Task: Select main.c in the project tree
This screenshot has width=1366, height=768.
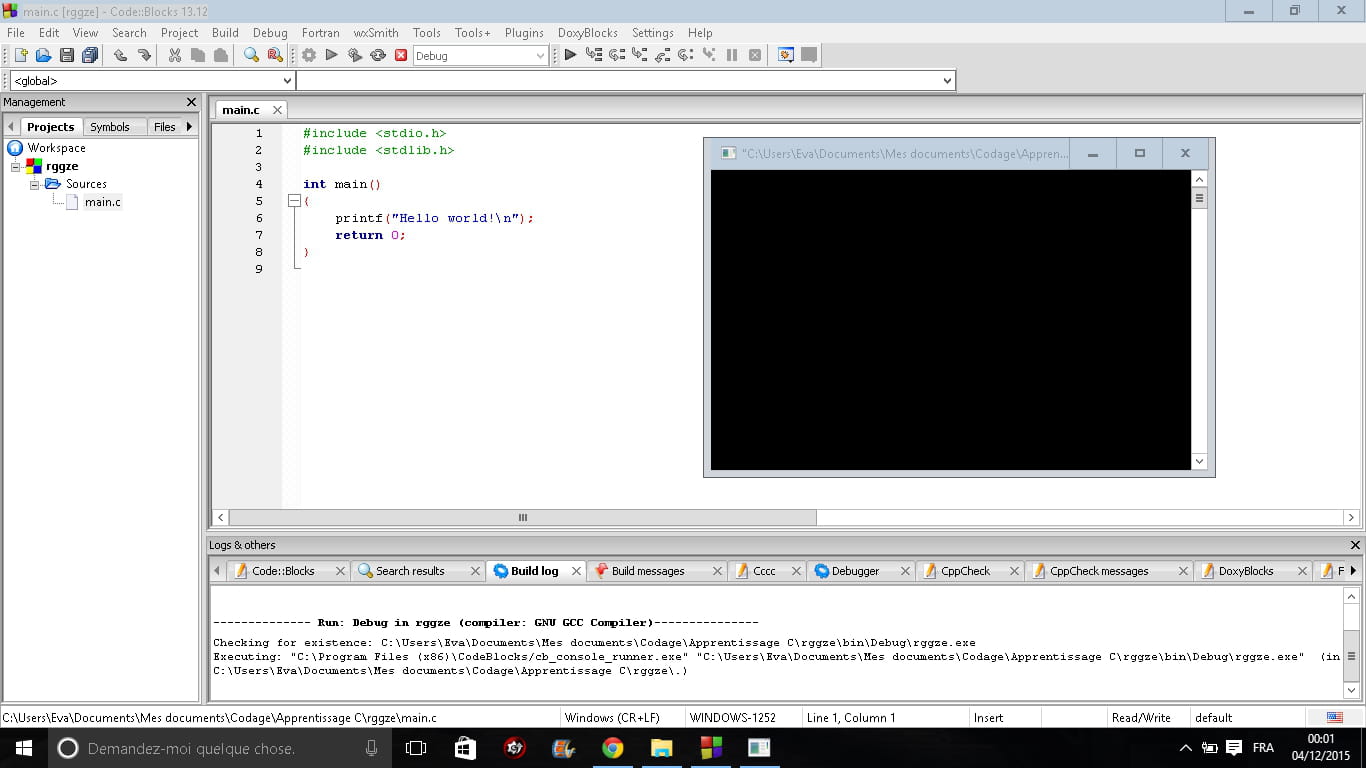Action: pyautogui.click(x=102, y=202)
